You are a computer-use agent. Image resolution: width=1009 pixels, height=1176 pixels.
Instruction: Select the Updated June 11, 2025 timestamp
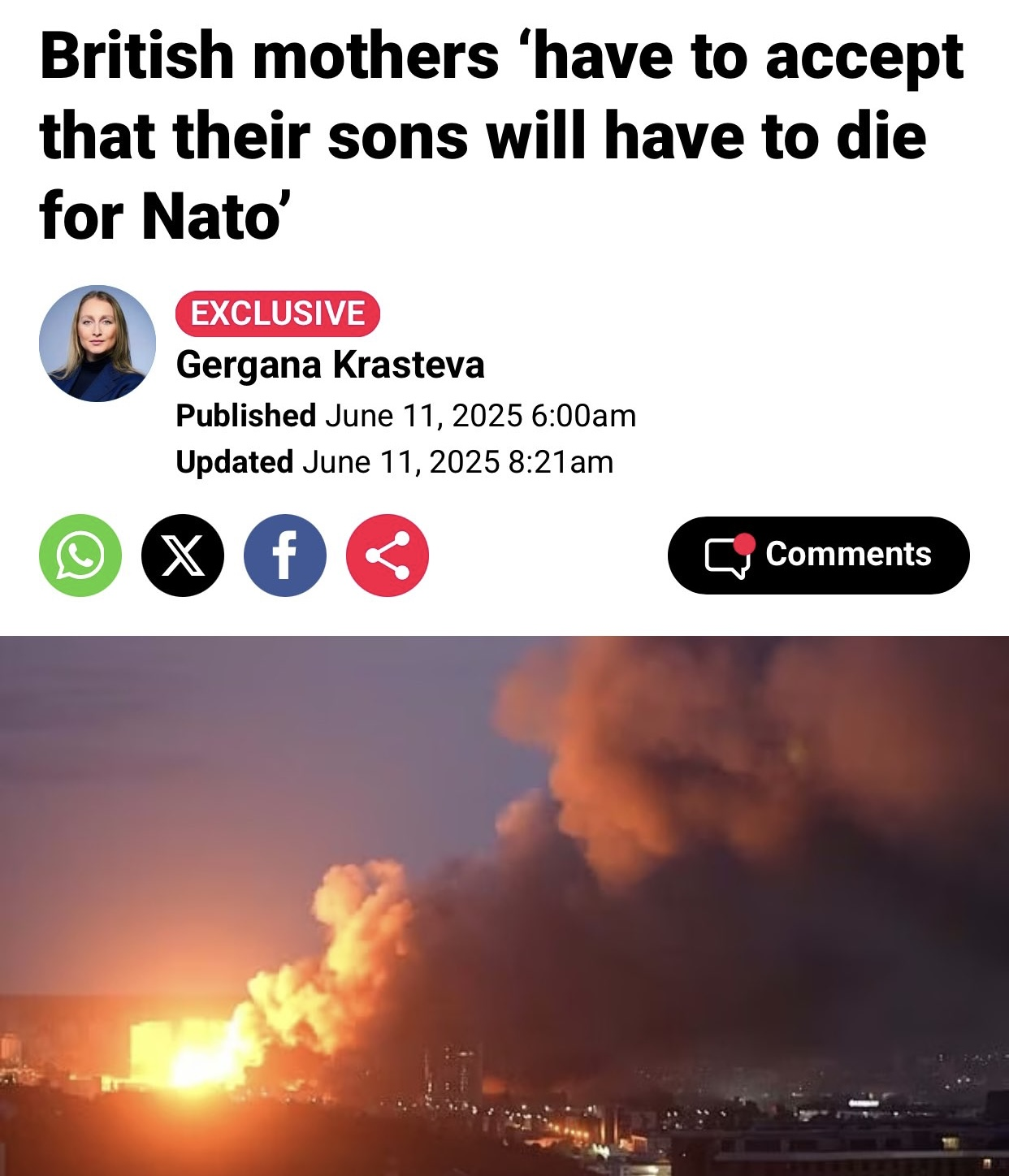[x=395, y=462]
